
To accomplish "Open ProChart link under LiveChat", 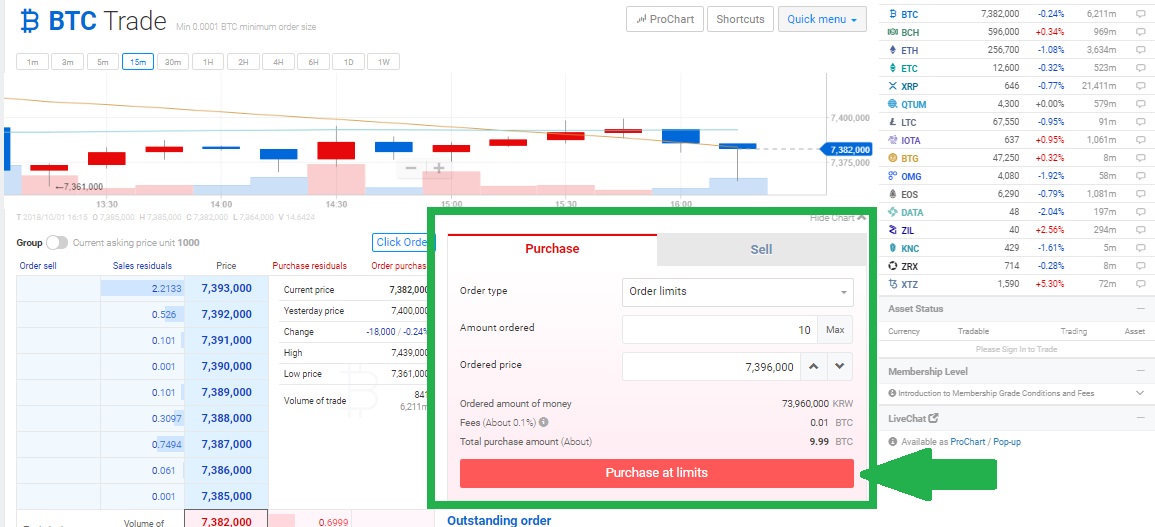I will coord(968,442).
